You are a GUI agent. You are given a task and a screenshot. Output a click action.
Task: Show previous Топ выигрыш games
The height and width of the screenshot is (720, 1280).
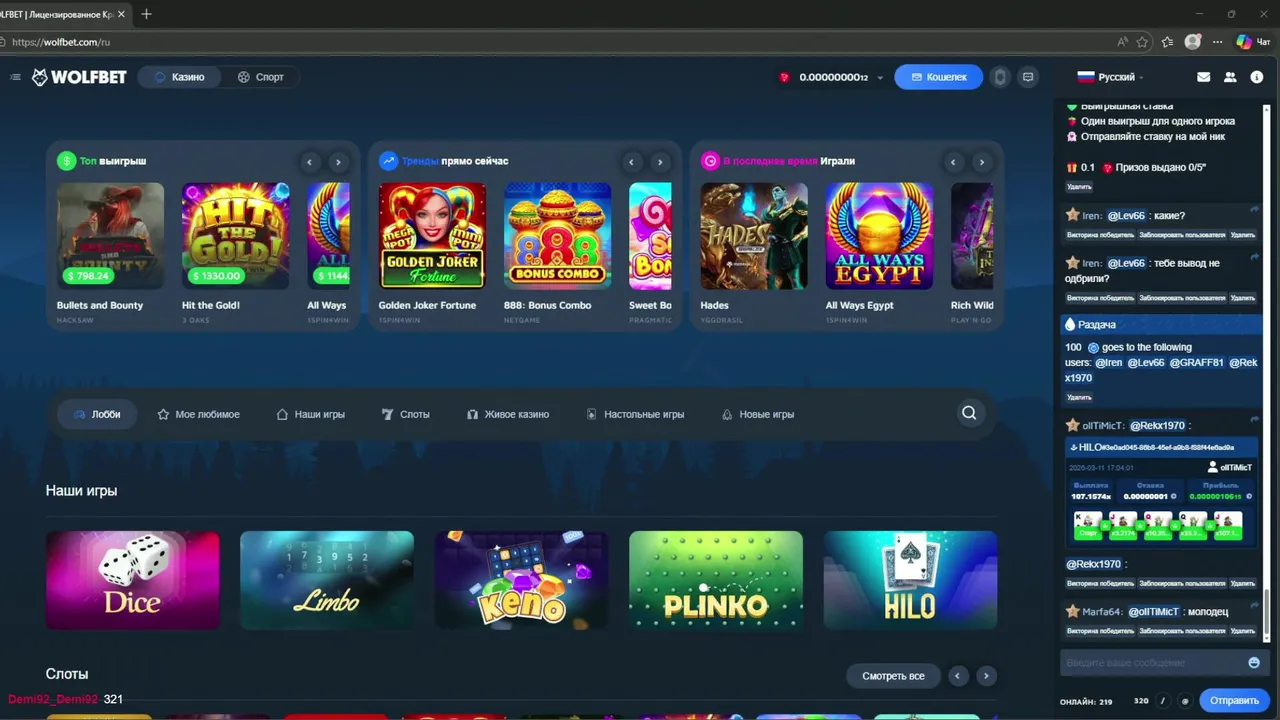pyautogui.click(x=310, y=162)
